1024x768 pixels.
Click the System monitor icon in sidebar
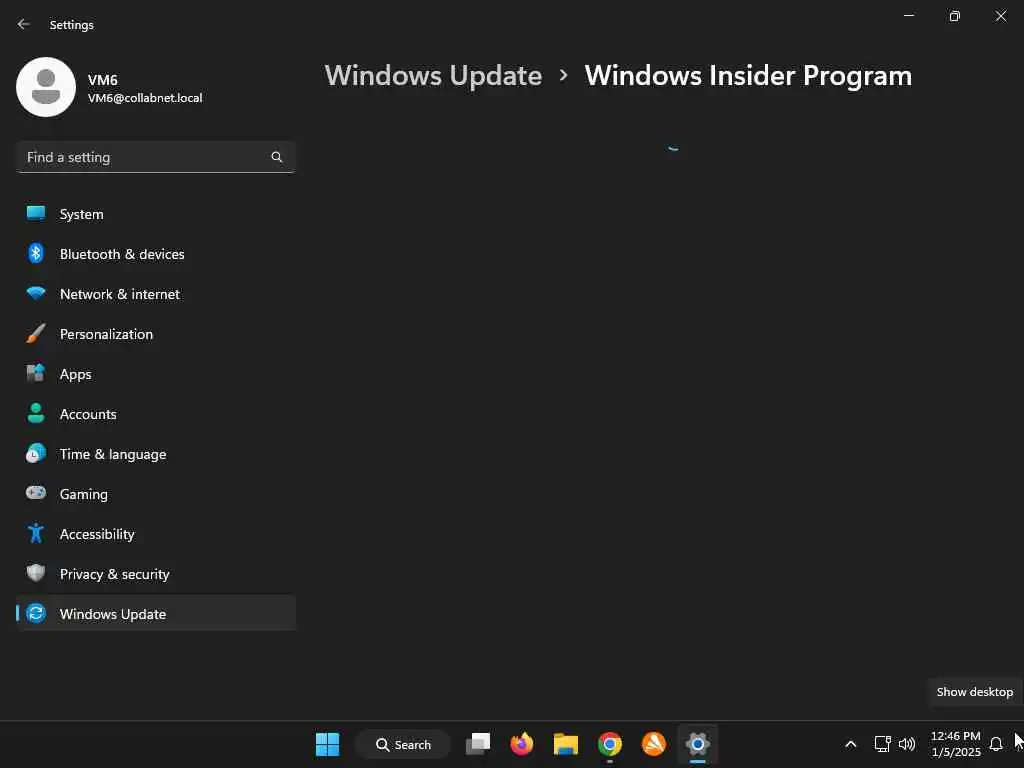[x=36, y=214]
